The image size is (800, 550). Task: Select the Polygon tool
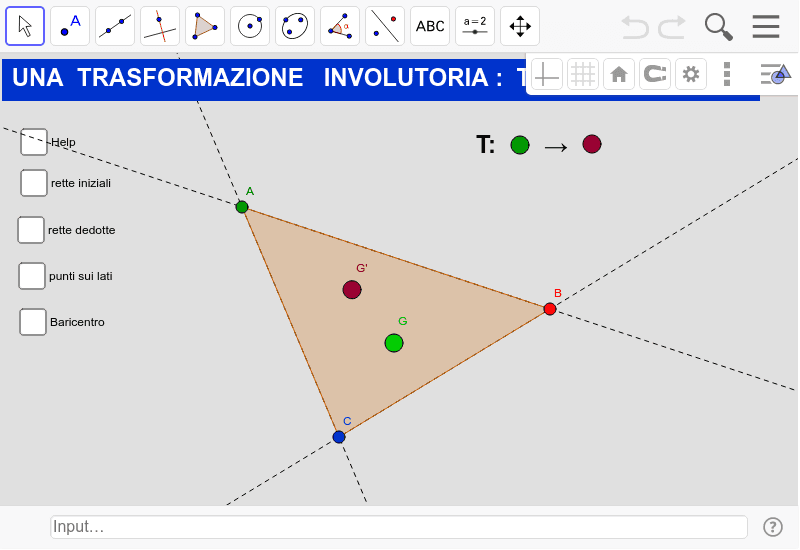[x=205, y=26]
